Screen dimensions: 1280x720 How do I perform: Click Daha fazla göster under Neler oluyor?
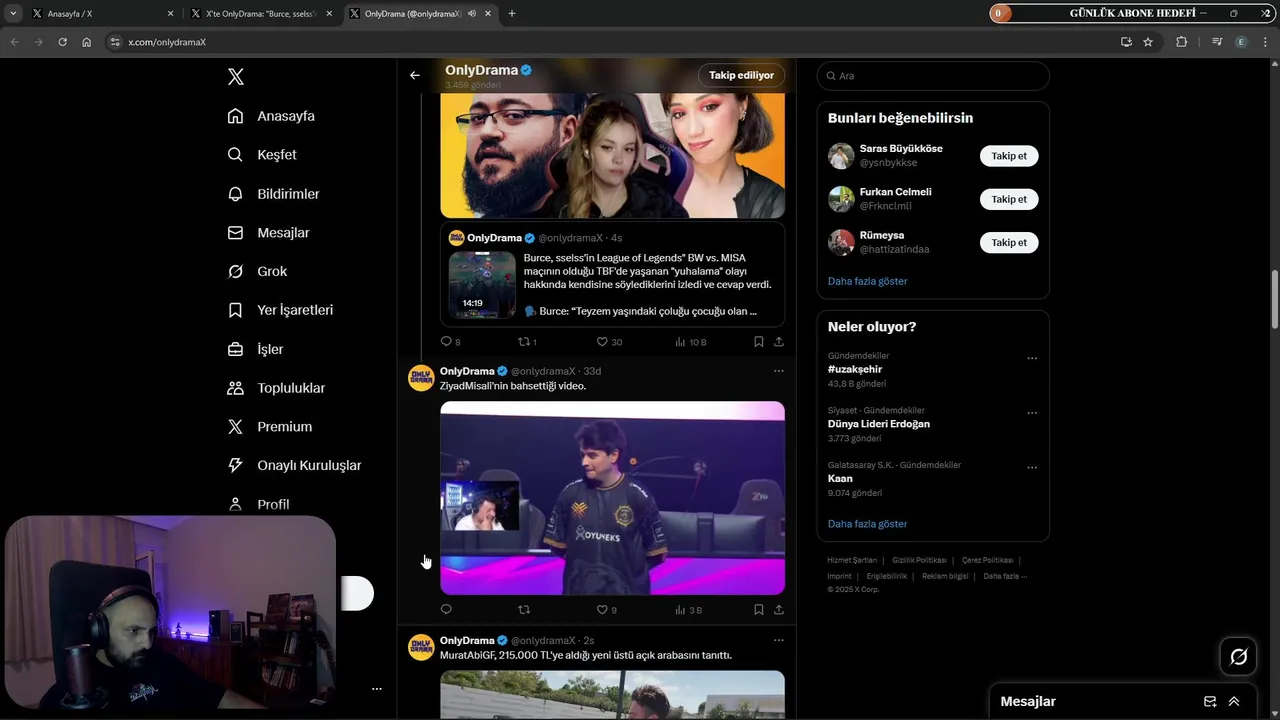coord(867,524)
